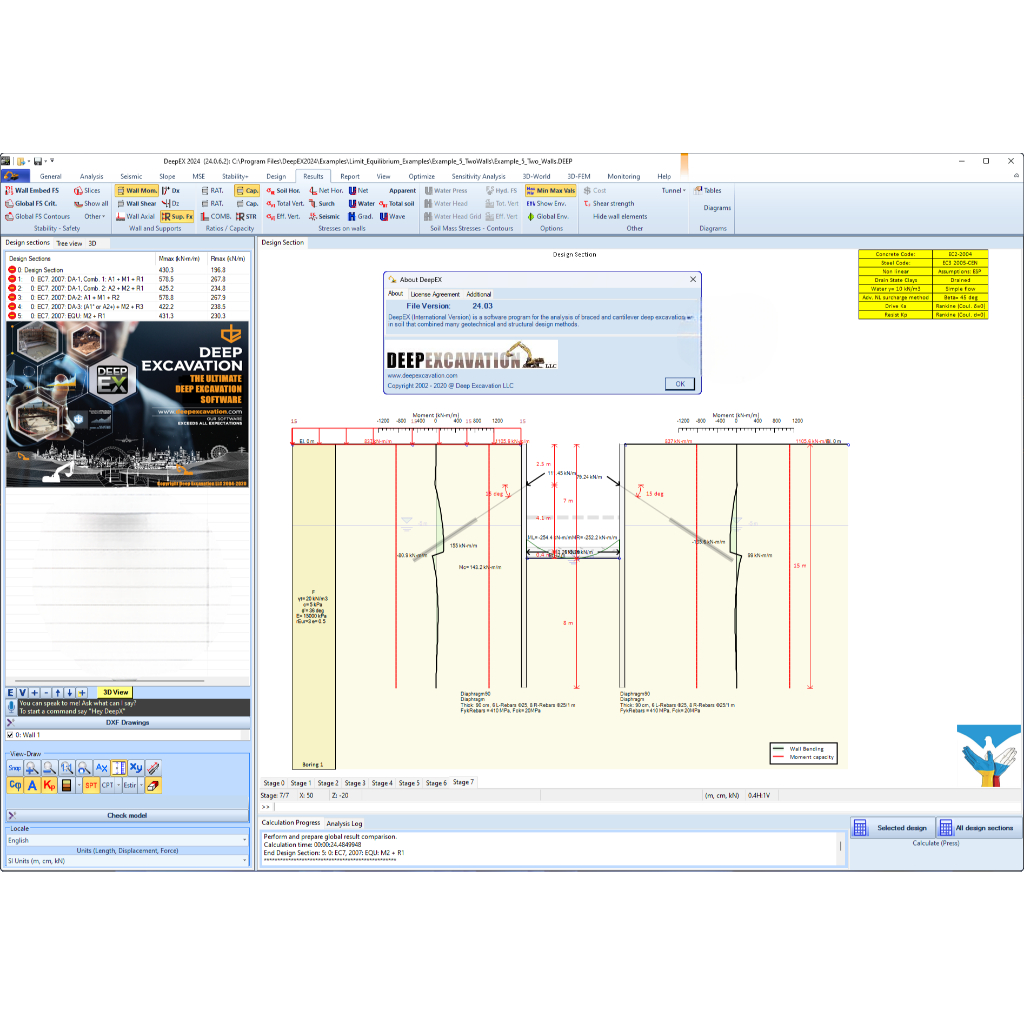
Task: Toggle the 0: Wall 1 checkbox under DXF Drawings
Action: click(x=10, y=734)
